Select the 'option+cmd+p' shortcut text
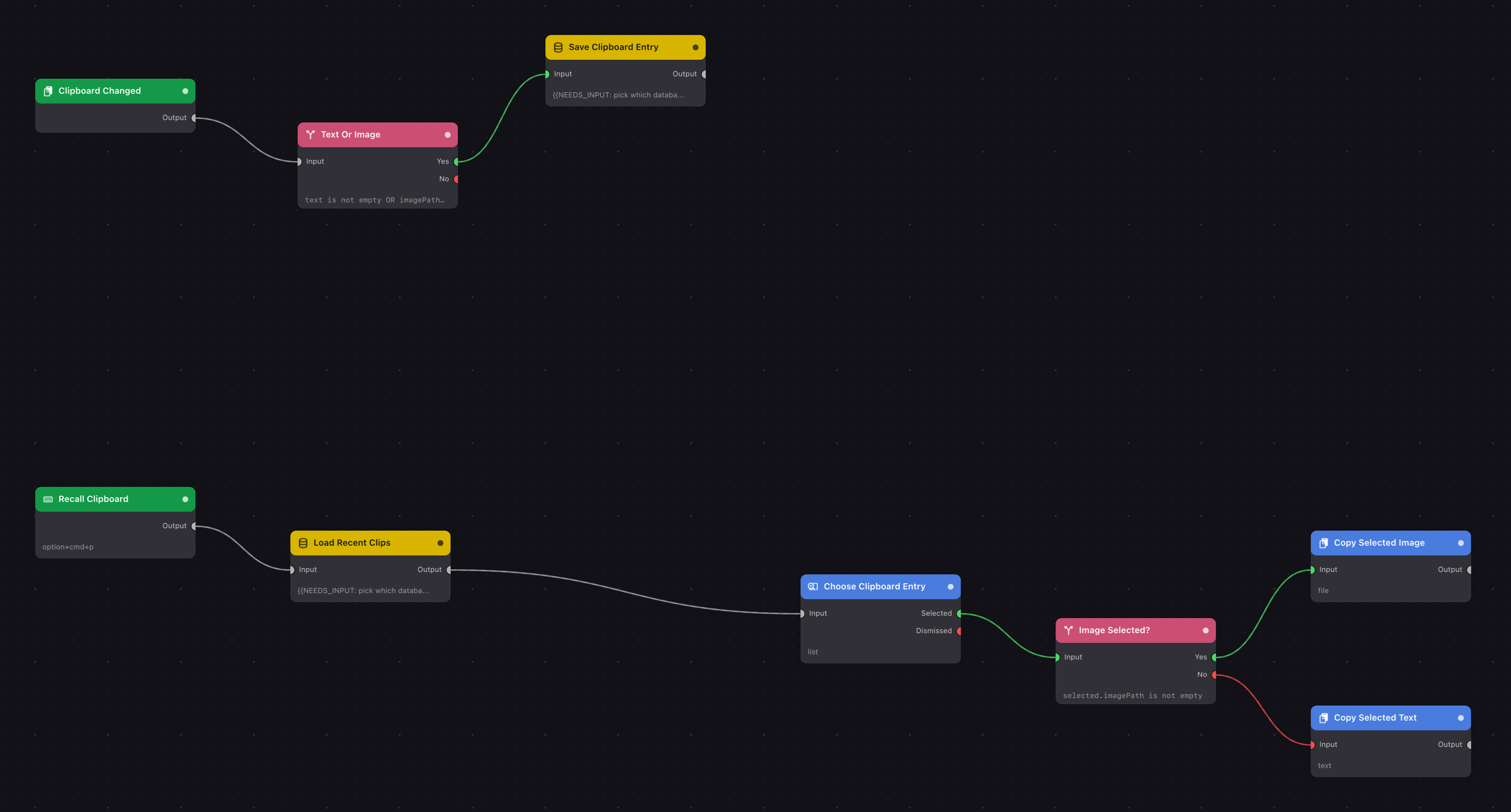1511x812 pixels. point(68,547)
